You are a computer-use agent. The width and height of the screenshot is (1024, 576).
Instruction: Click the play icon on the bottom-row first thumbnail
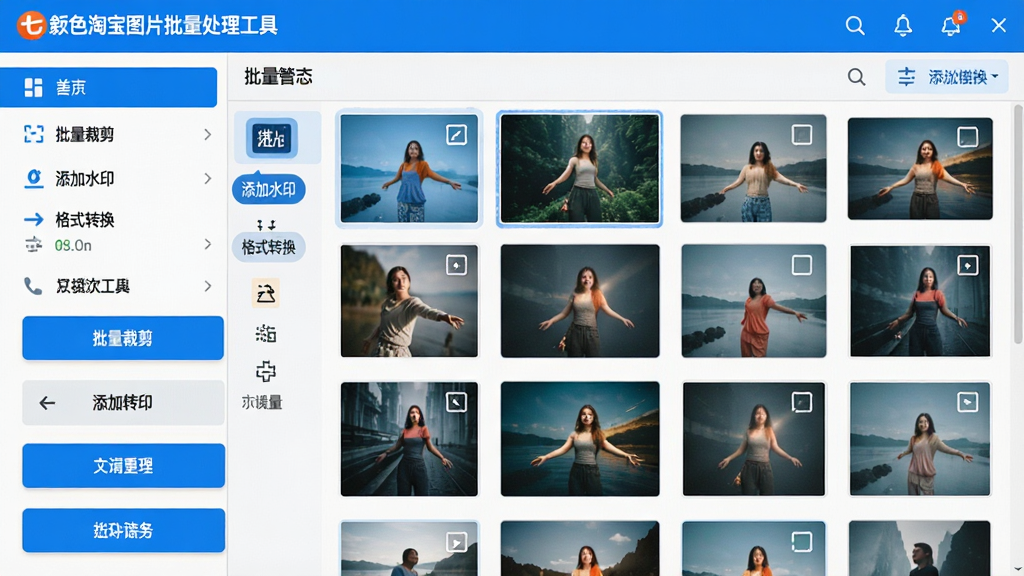[456, 542]
